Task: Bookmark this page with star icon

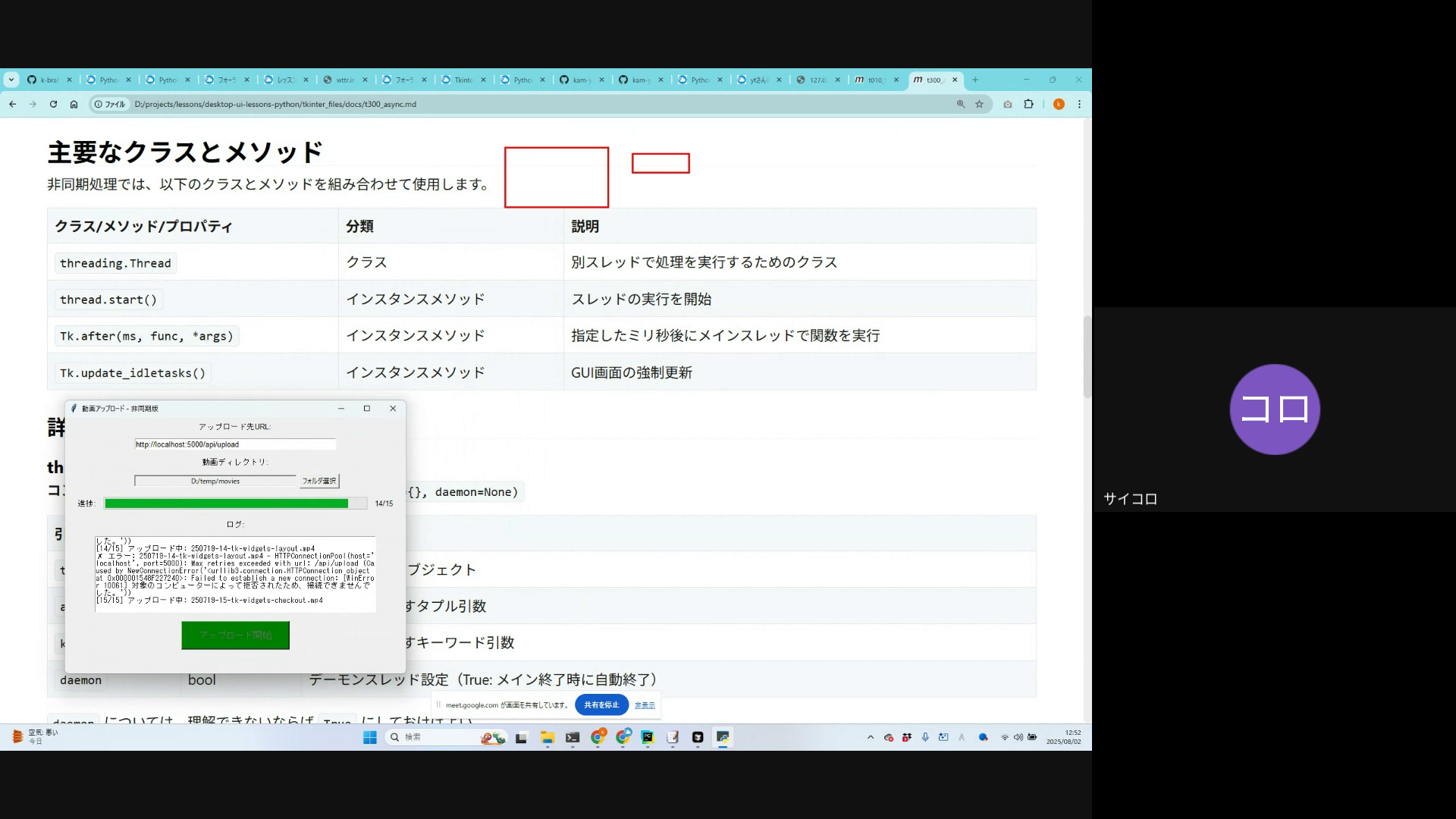Action: (x=979, y=105)
